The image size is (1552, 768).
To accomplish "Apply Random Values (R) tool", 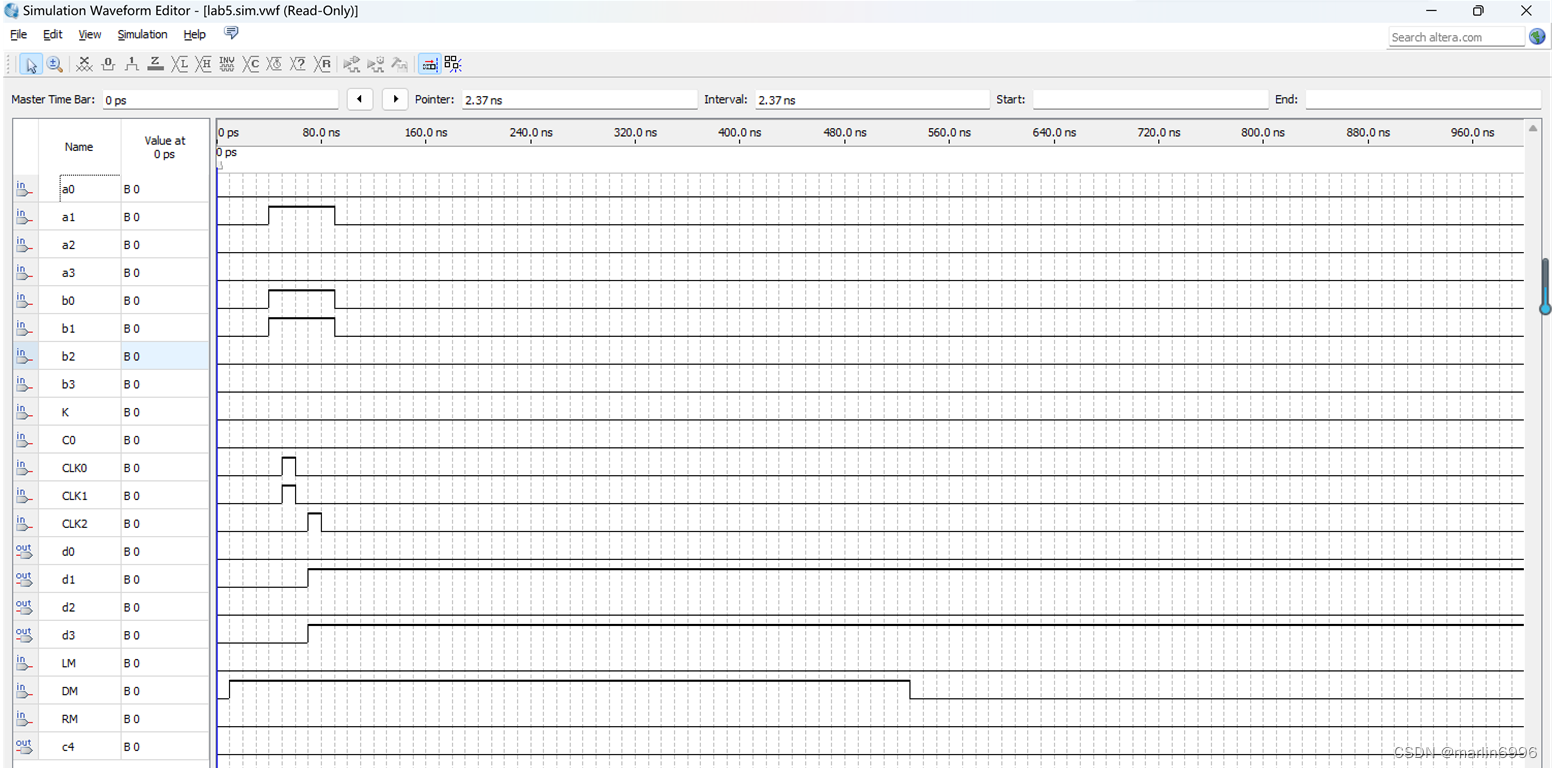I will [x=322, y=64].
